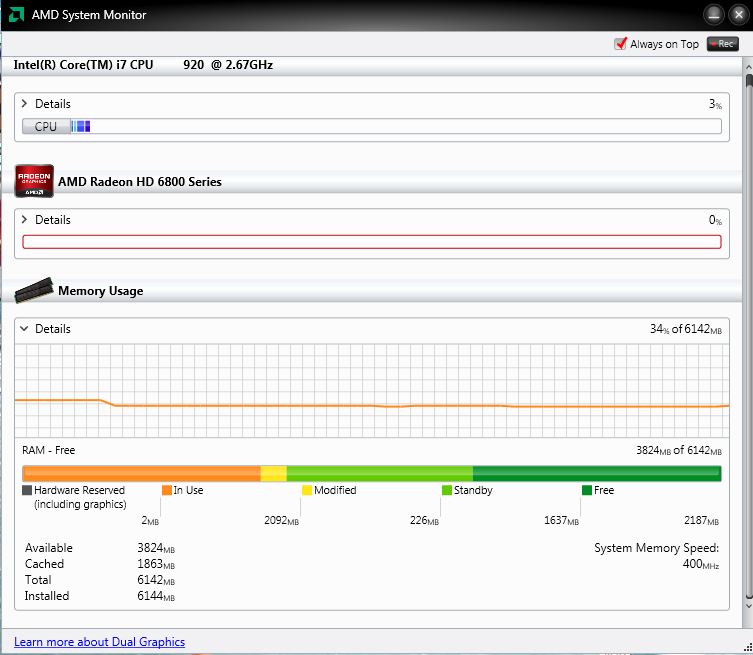The image size is (753, 655).
Task: Click the Modified 226MB value
Action: [424, 521]
